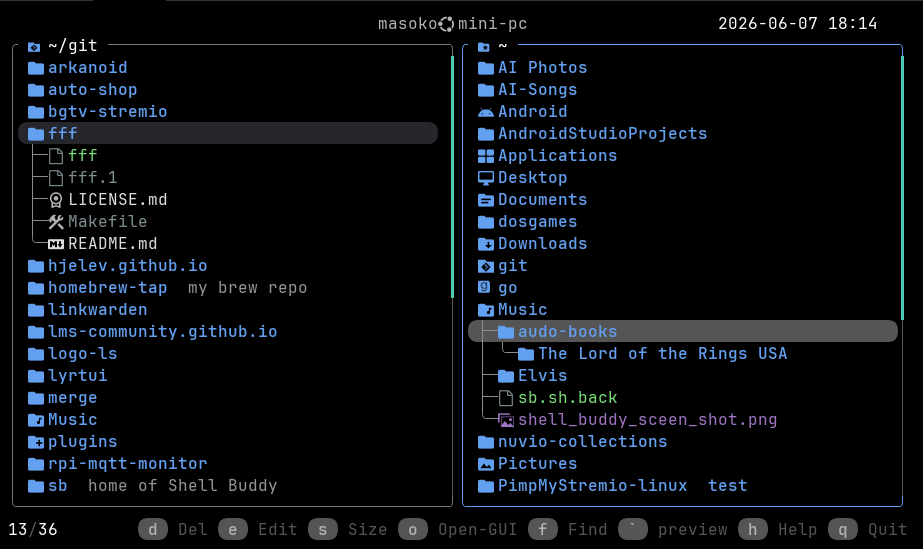Click the e Edit key hint

coord(258,530)
